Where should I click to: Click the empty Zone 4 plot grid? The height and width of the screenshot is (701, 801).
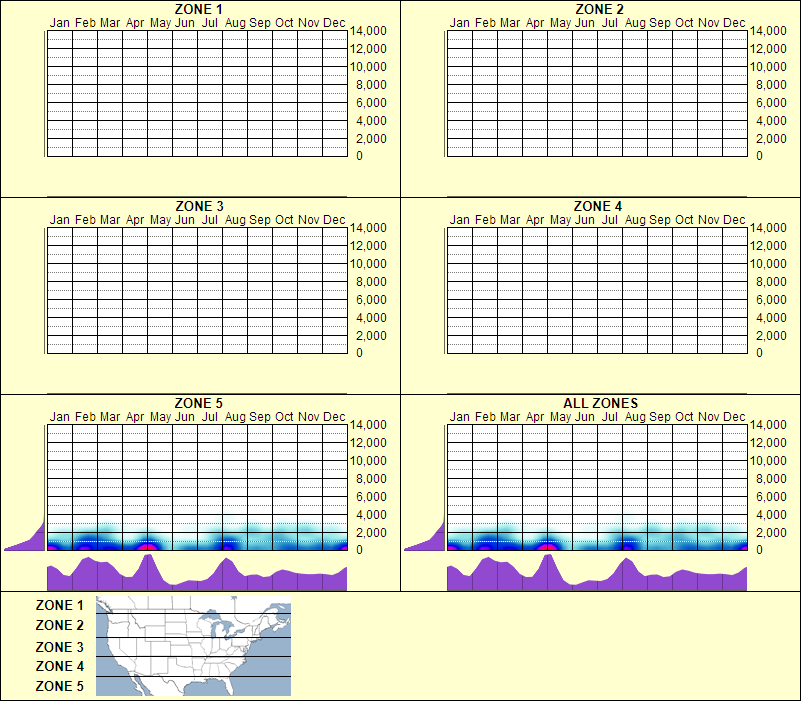click(590, 290)
